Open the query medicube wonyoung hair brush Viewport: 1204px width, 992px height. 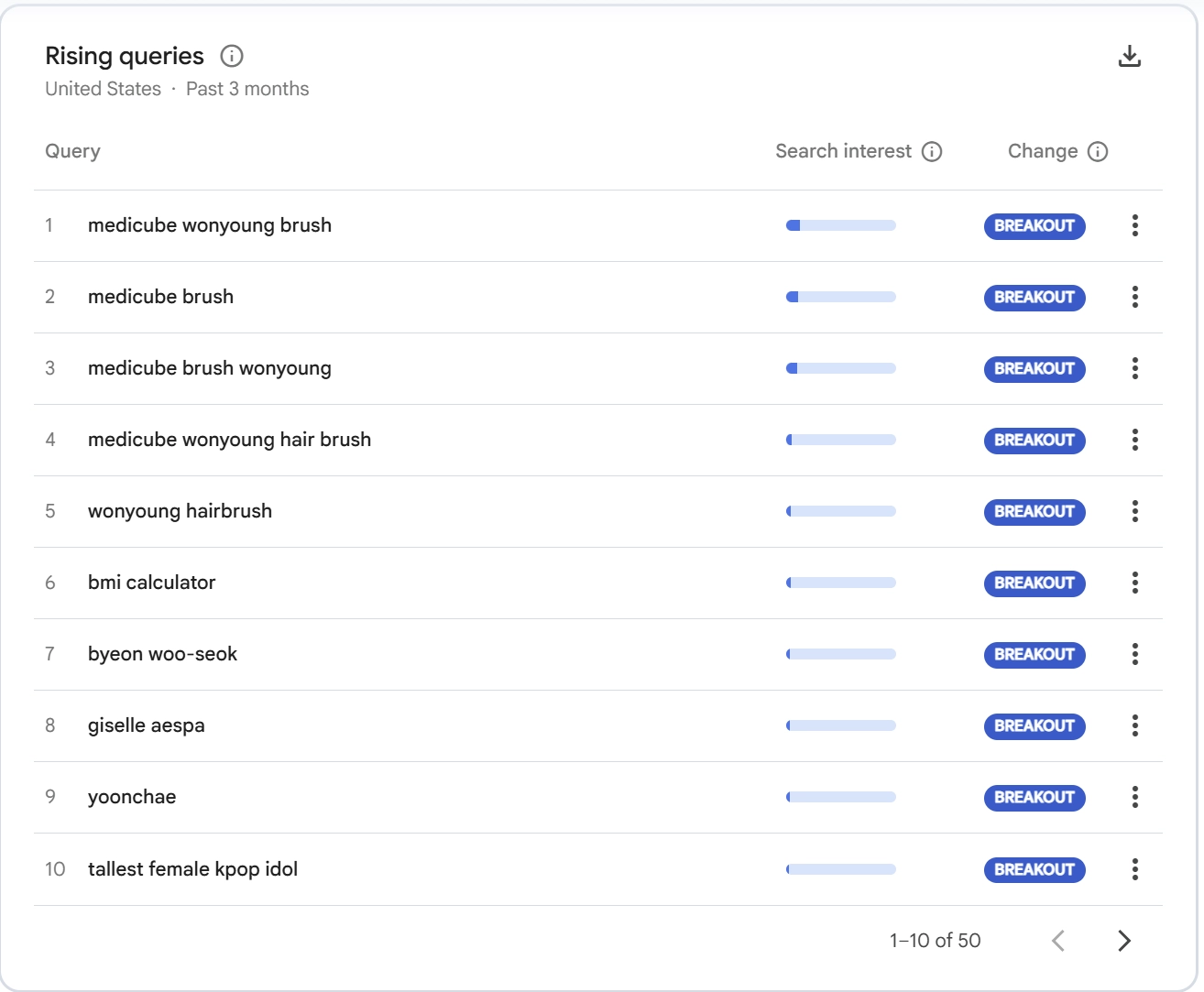[229, 440]
